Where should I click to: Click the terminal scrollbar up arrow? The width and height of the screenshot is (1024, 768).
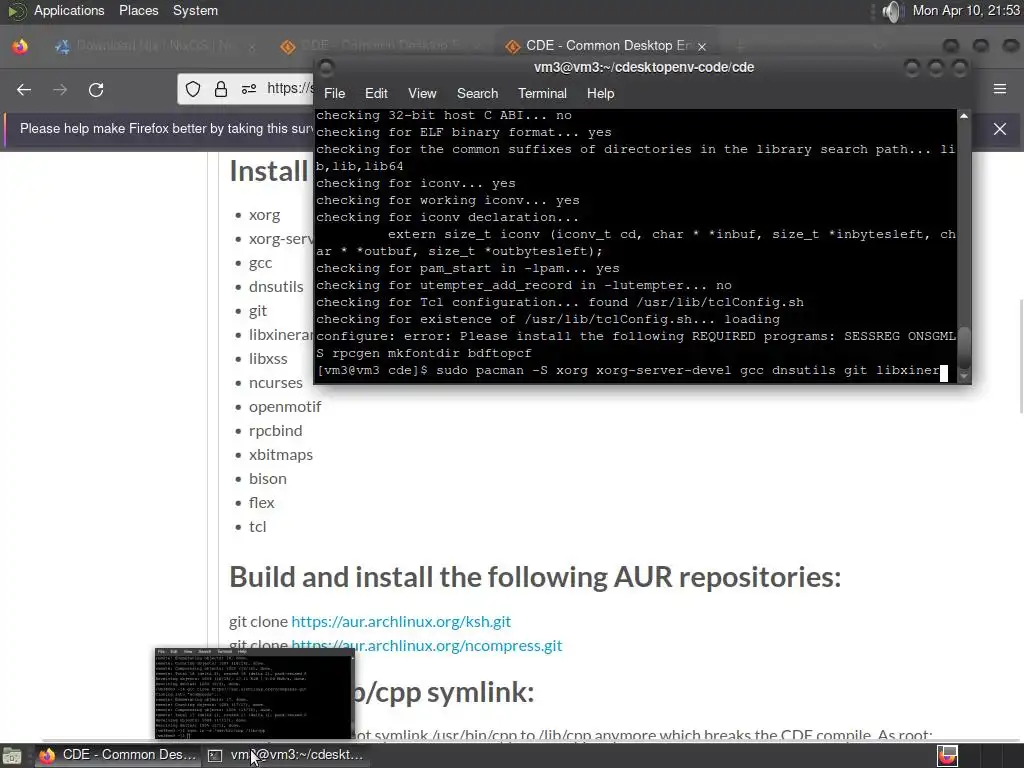tap(964, 116)
